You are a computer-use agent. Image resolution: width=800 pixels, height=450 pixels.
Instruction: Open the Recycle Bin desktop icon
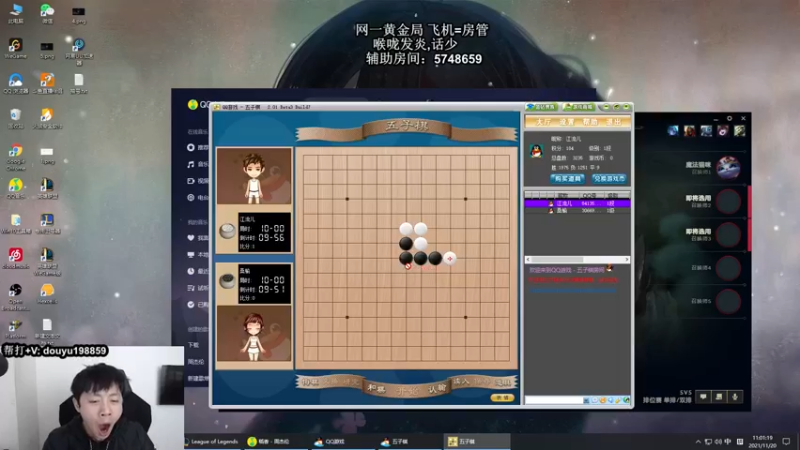15,118
